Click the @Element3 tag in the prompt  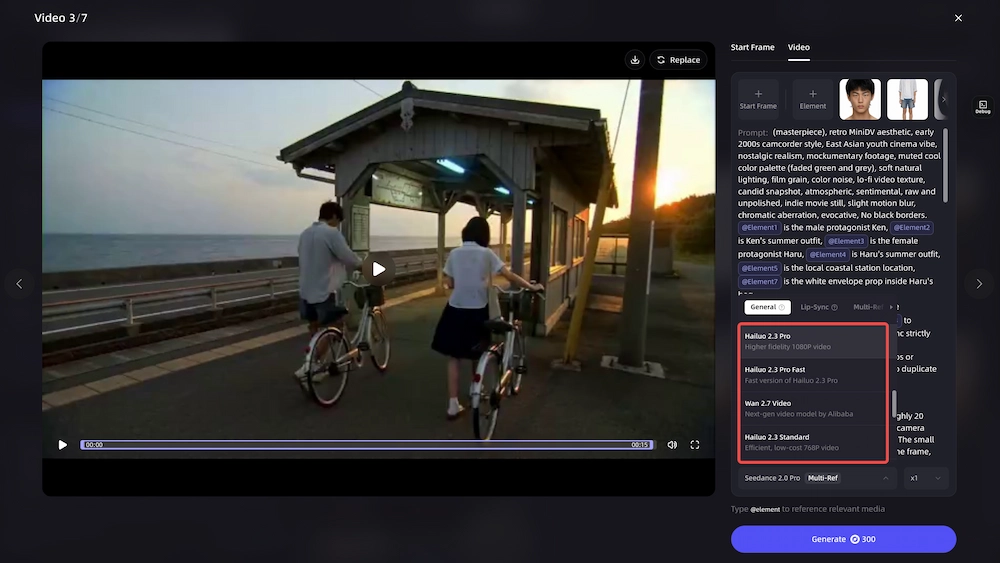[x=846, y=241]
